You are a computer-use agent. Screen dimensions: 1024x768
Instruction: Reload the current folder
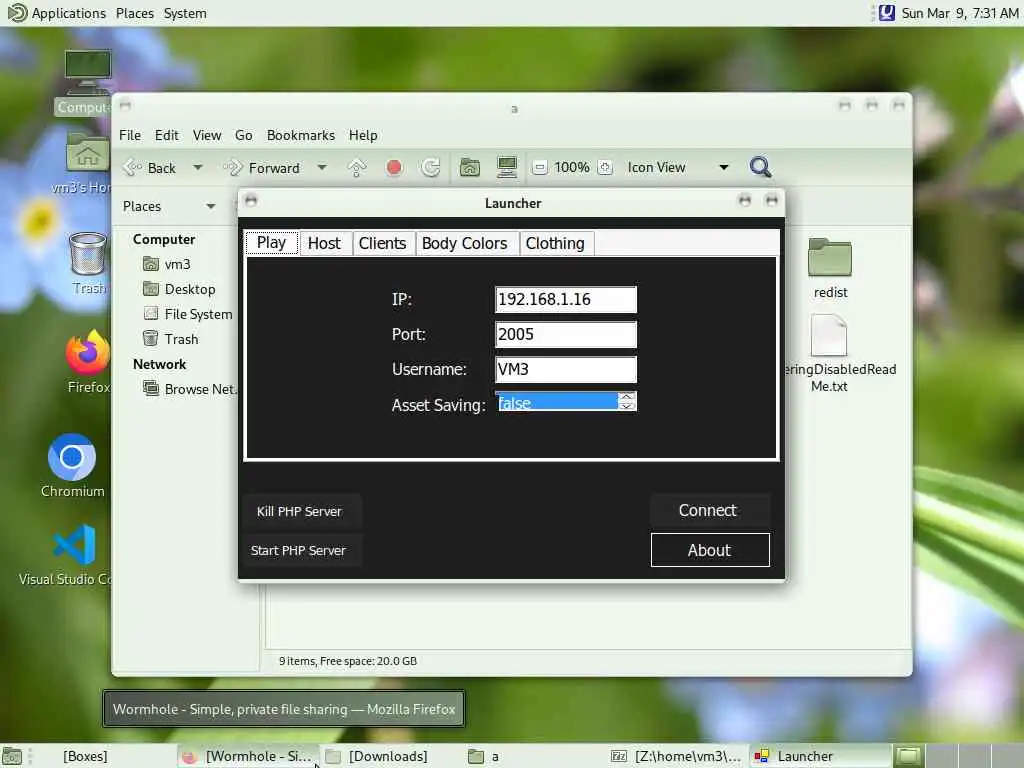431,168
